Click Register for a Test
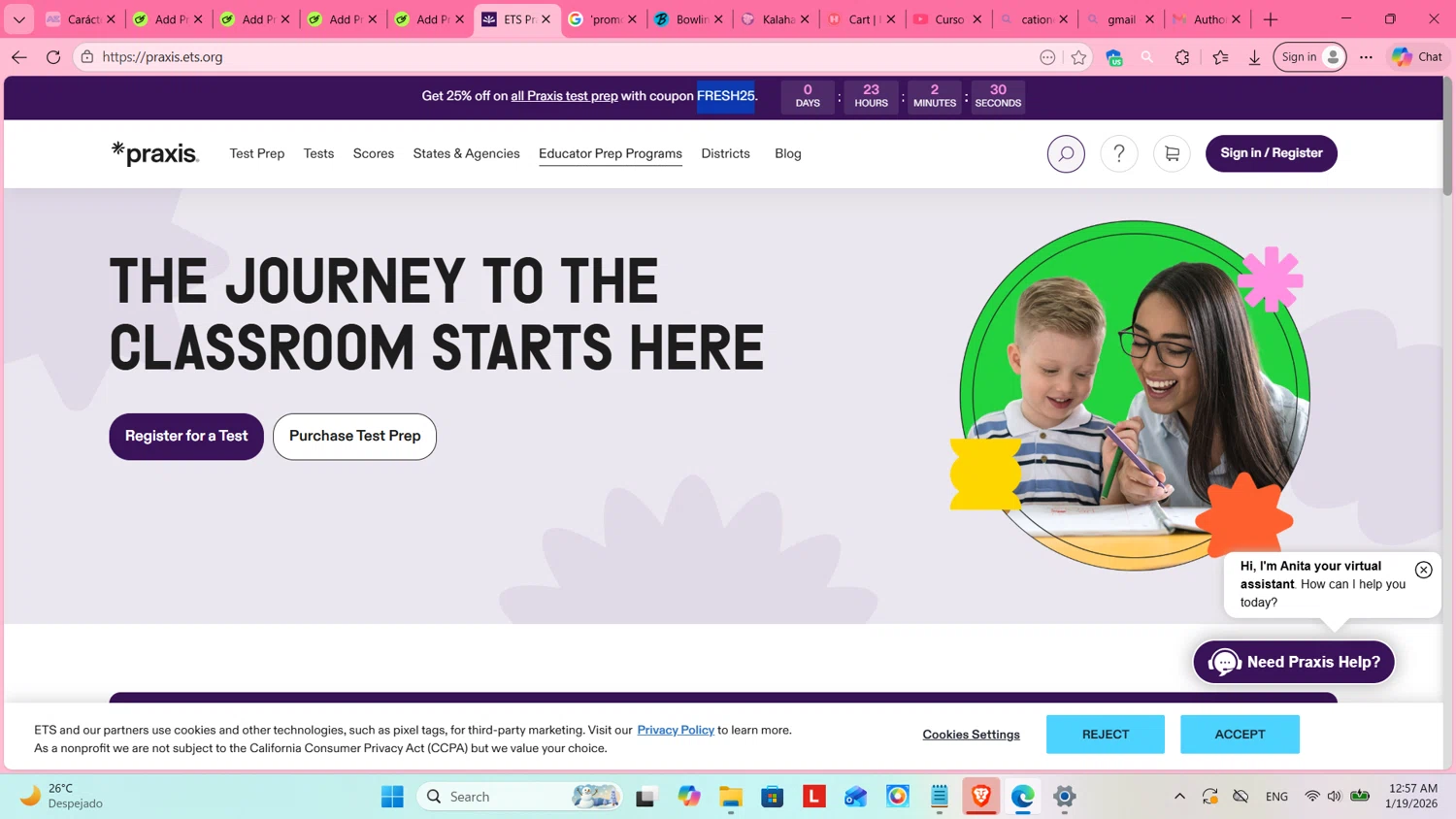This screenshot has width=1456, height=819. coord(186,437)
